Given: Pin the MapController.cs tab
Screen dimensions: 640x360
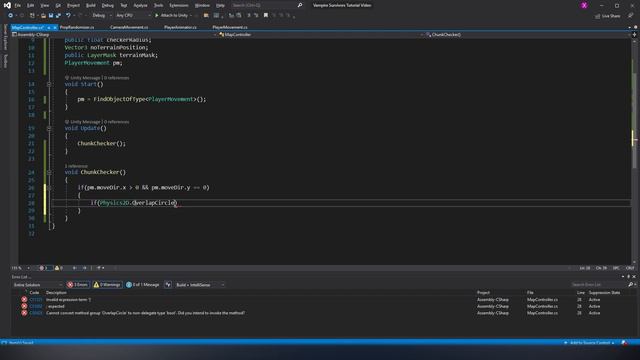Looking at the screenshot, I should pyautogui.click(x=49, y=27).
